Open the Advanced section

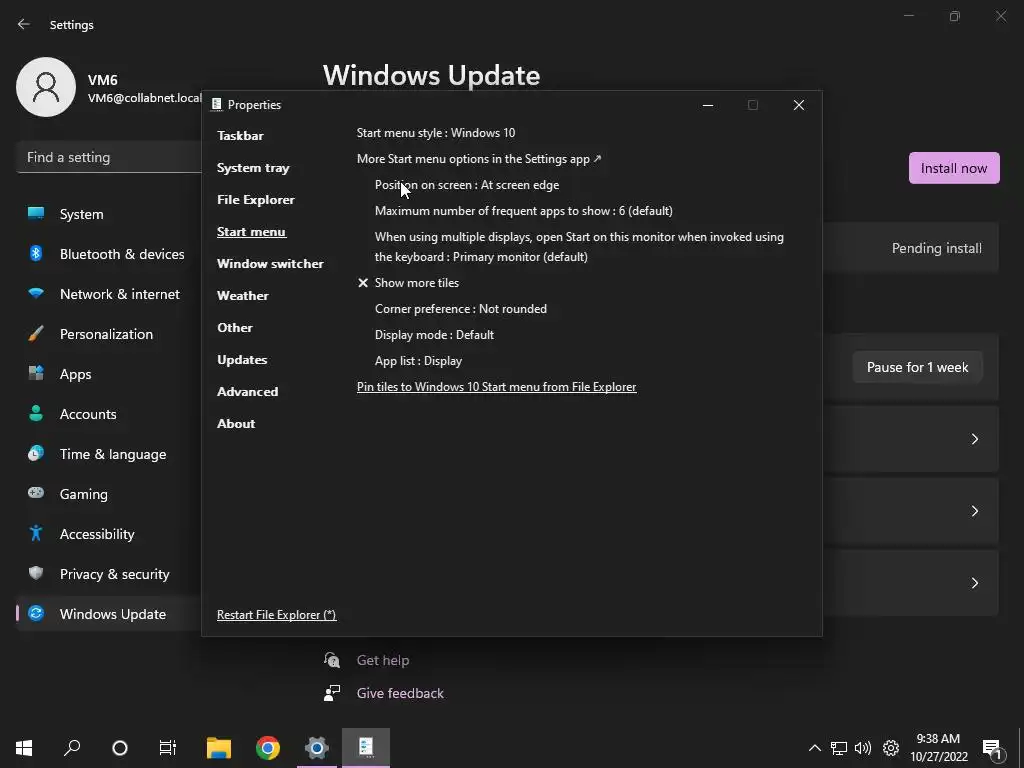[x=248, y=392]
